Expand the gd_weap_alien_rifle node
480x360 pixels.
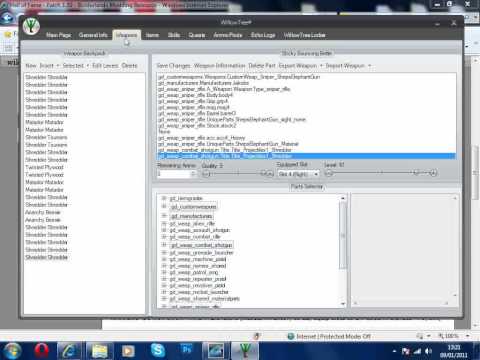coord(164,223)
